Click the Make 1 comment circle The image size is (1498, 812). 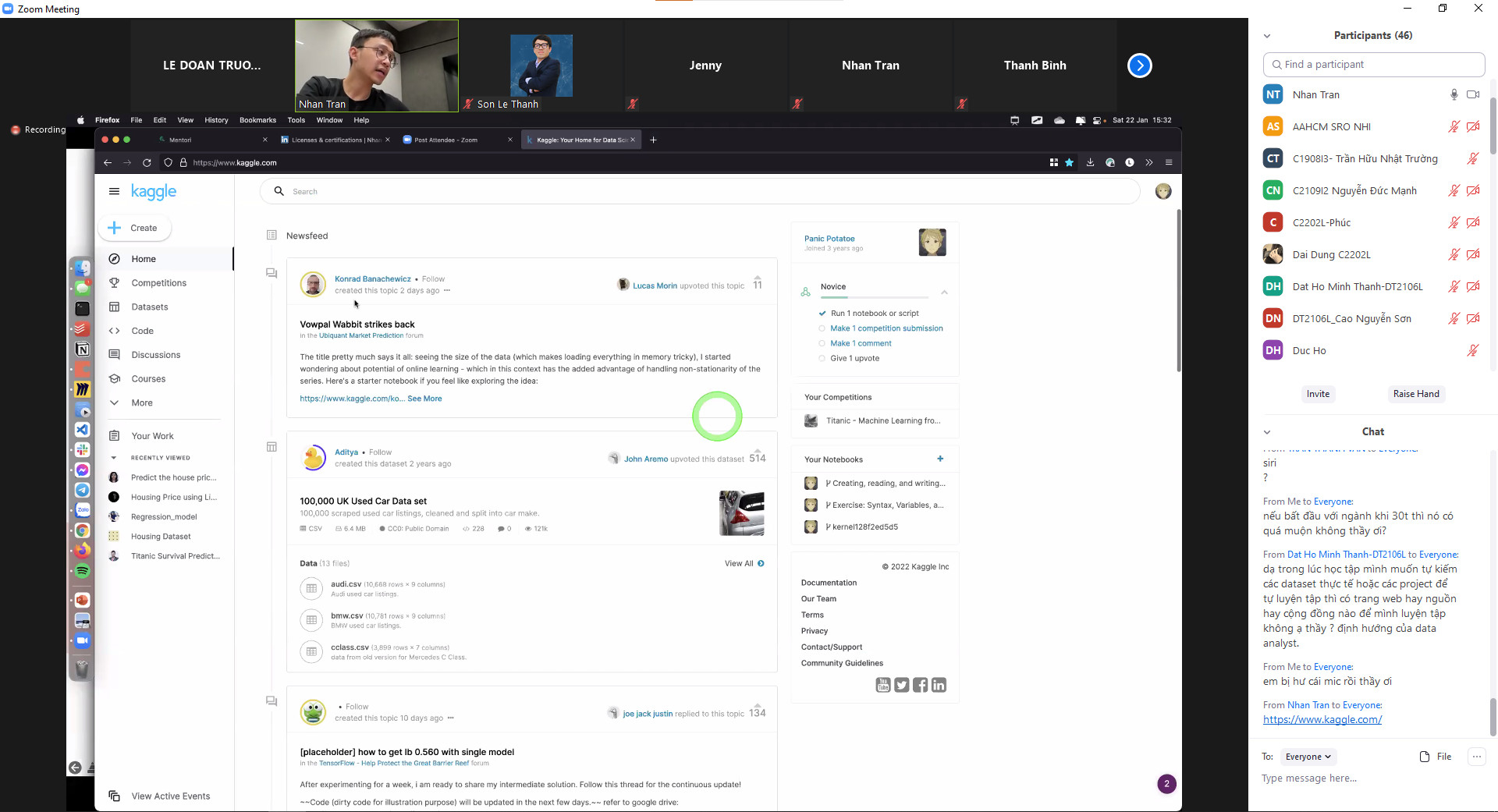pos(822,343)
